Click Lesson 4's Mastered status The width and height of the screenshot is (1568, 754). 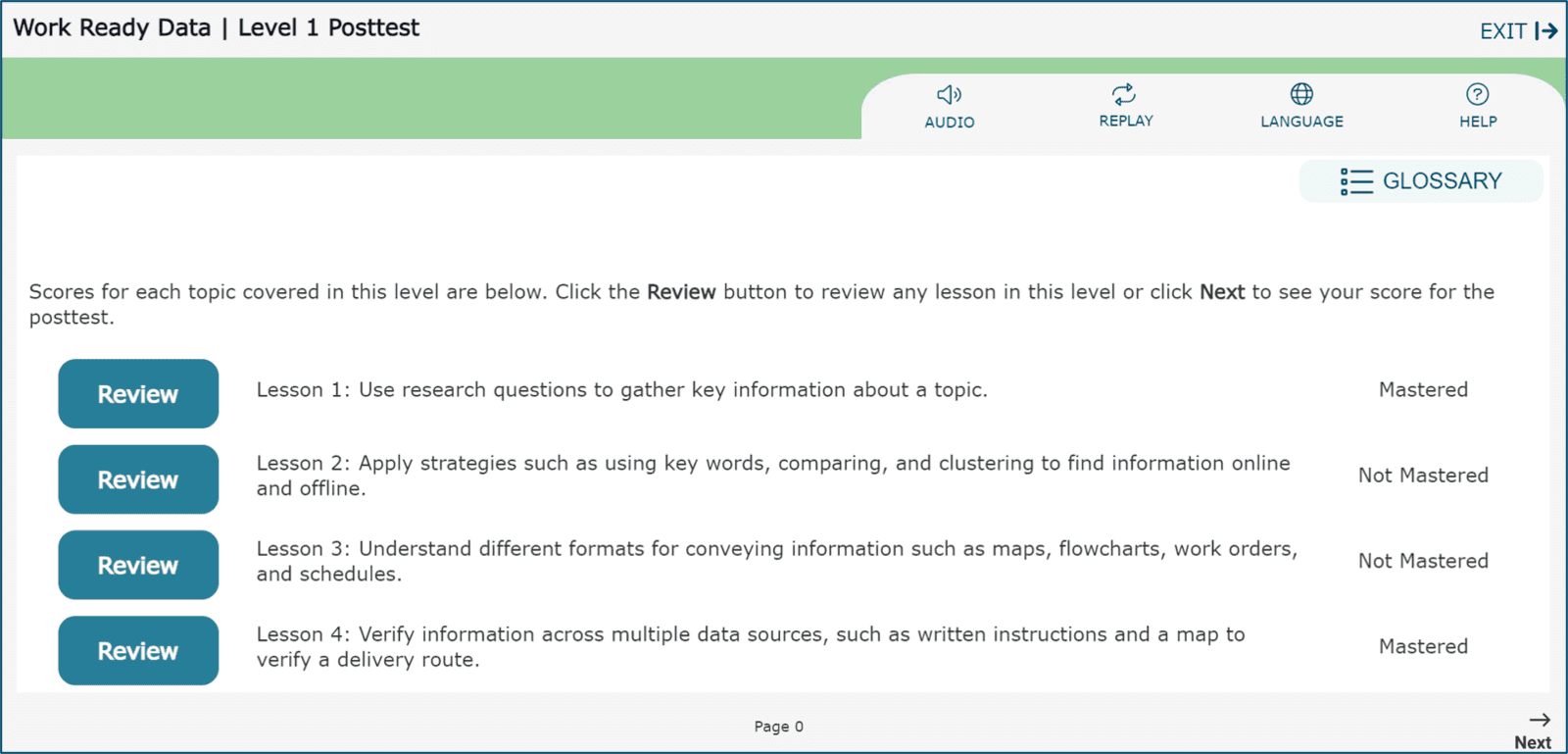click(x=1423, y=646)
